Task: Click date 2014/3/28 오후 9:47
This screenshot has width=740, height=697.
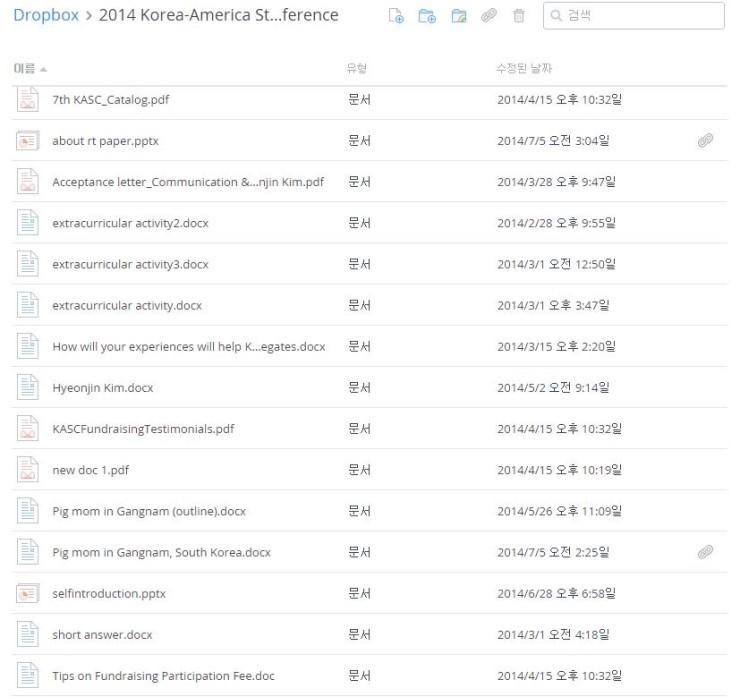Action: [556, 182]
